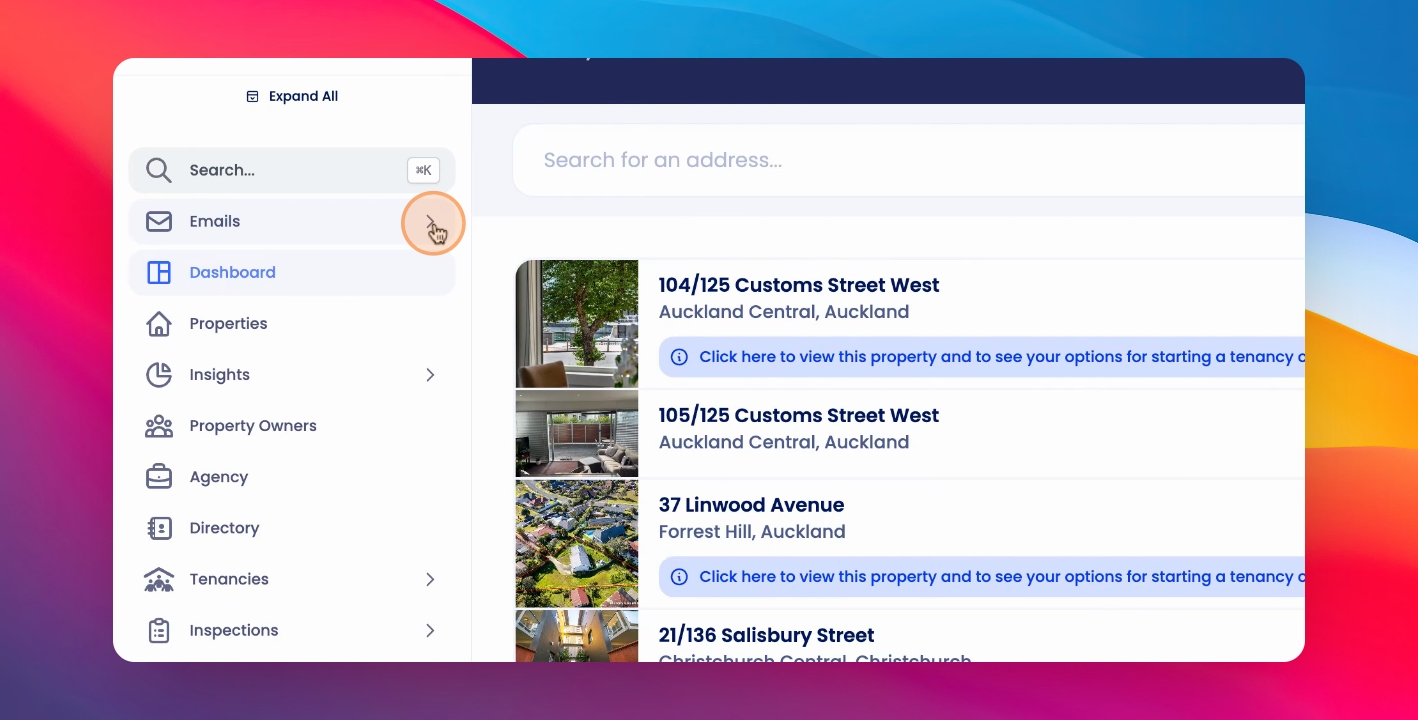The width and height of the screenshot is (1418, 720).
Task: Click the Property Owners people icon
Action: (159, 426)
